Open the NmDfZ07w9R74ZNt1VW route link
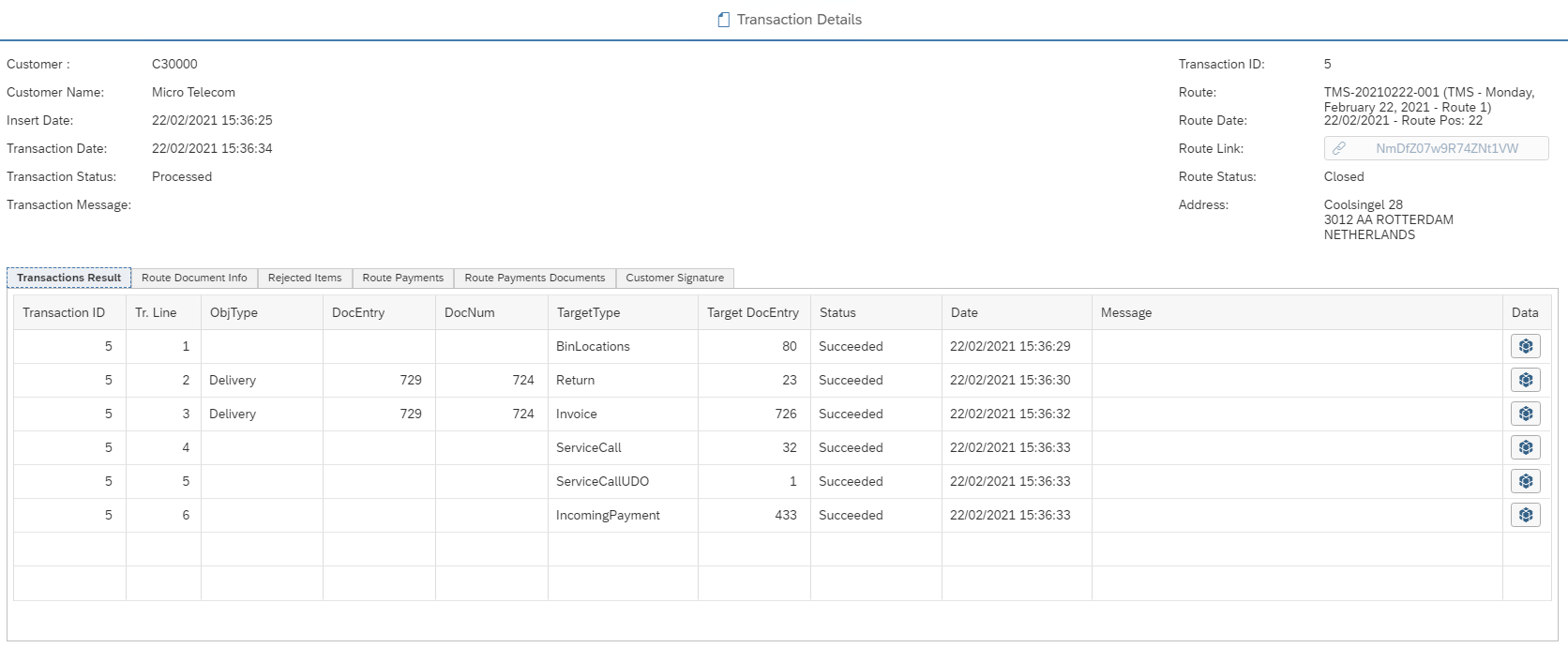The width and height of the screenshot is (1568, 648). click(x=1446, y=148)
